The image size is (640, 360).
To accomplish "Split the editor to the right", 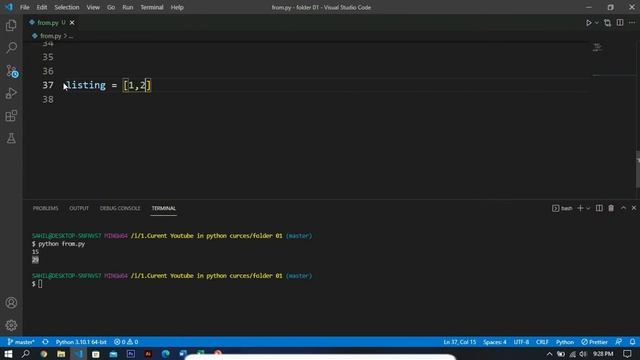I will coord(620,23).
